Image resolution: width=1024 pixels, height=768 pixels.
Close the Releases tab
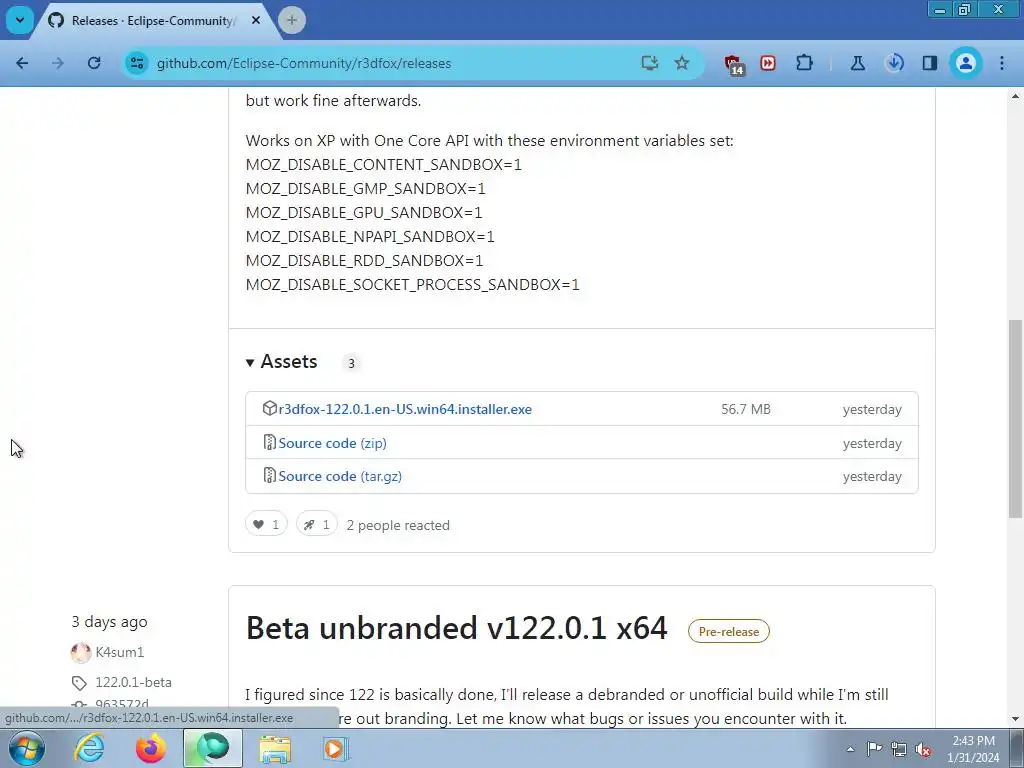tap(256, 20)
